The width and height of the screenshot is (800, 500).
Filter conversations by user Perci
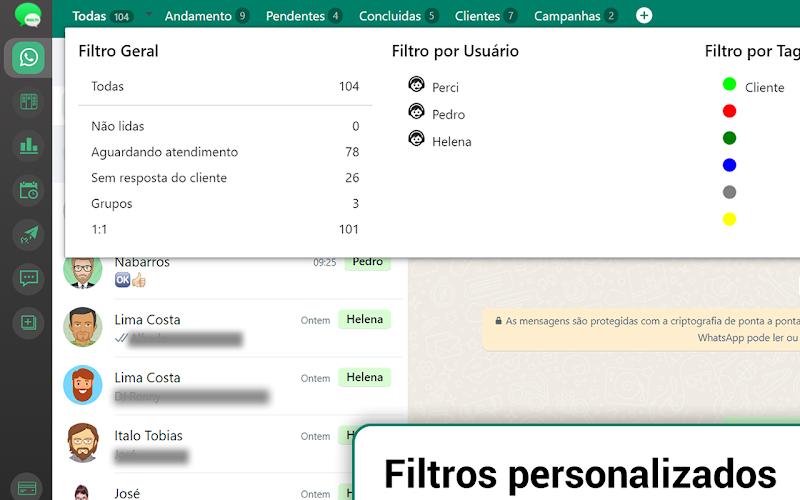coord(445,88)
